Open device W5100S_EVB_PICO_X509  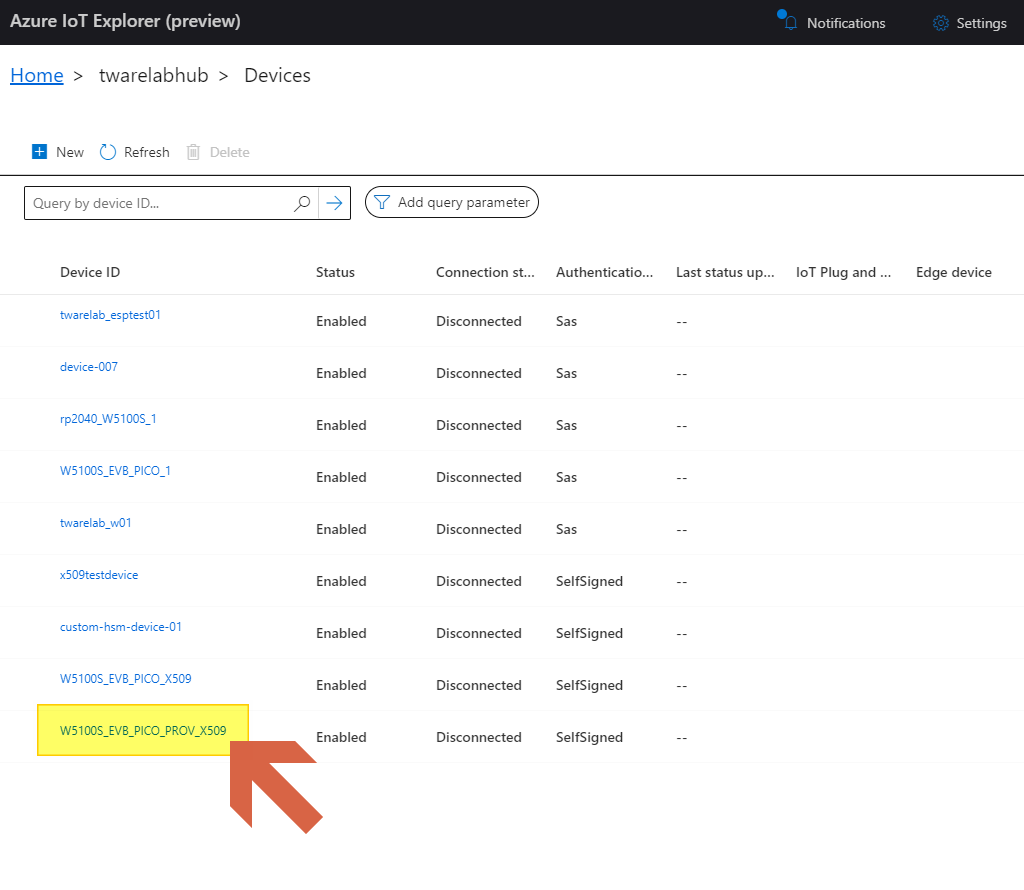click(x=126, y=678)
